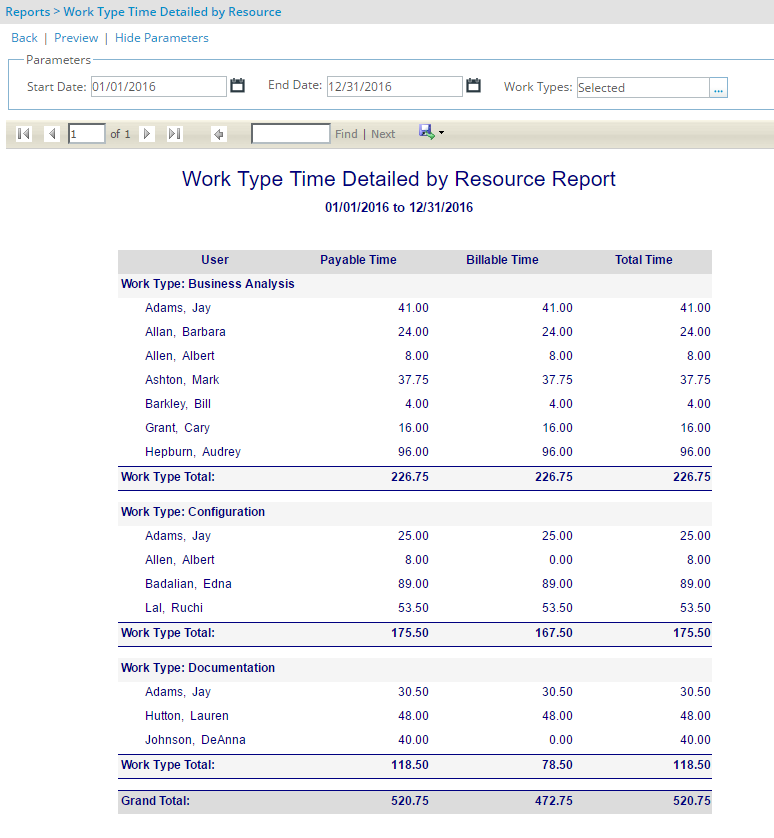
Task: Jump to last report page
Action: coord(175,134)
